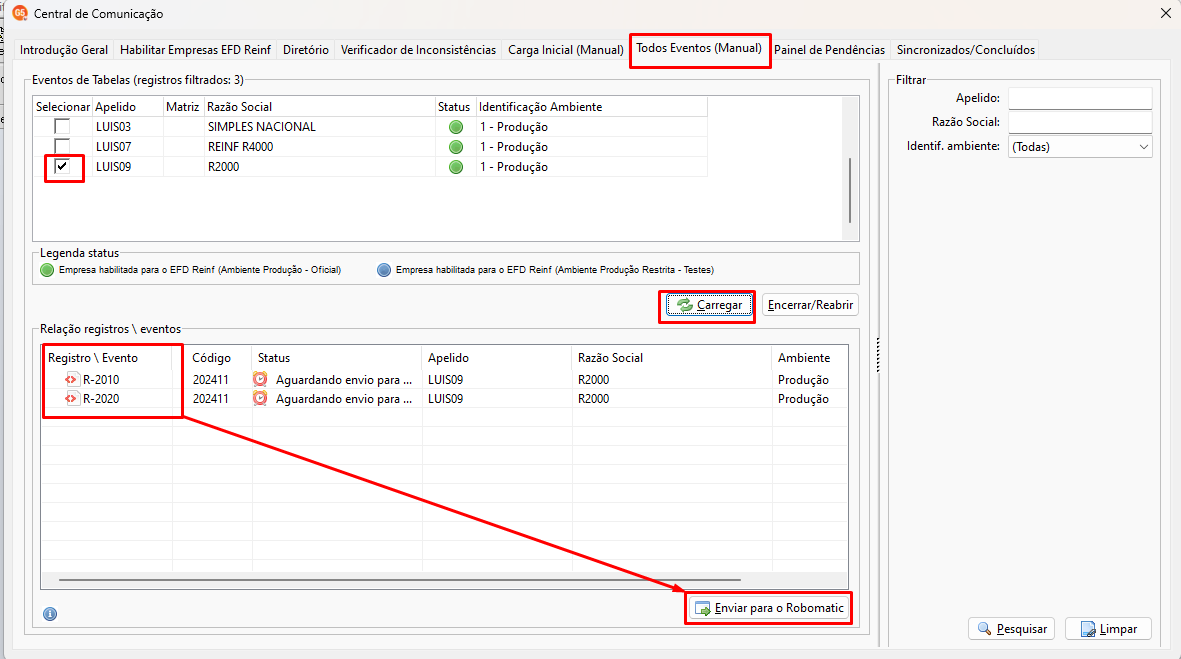Click the R-2010 event XML icon

click(x=71, y=380)
